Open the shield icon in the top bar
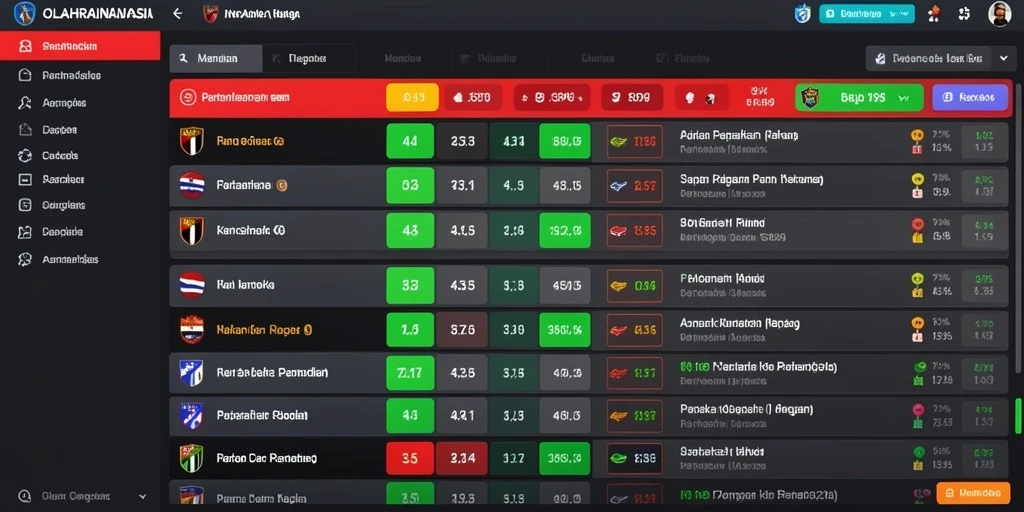 coord(802,13)
